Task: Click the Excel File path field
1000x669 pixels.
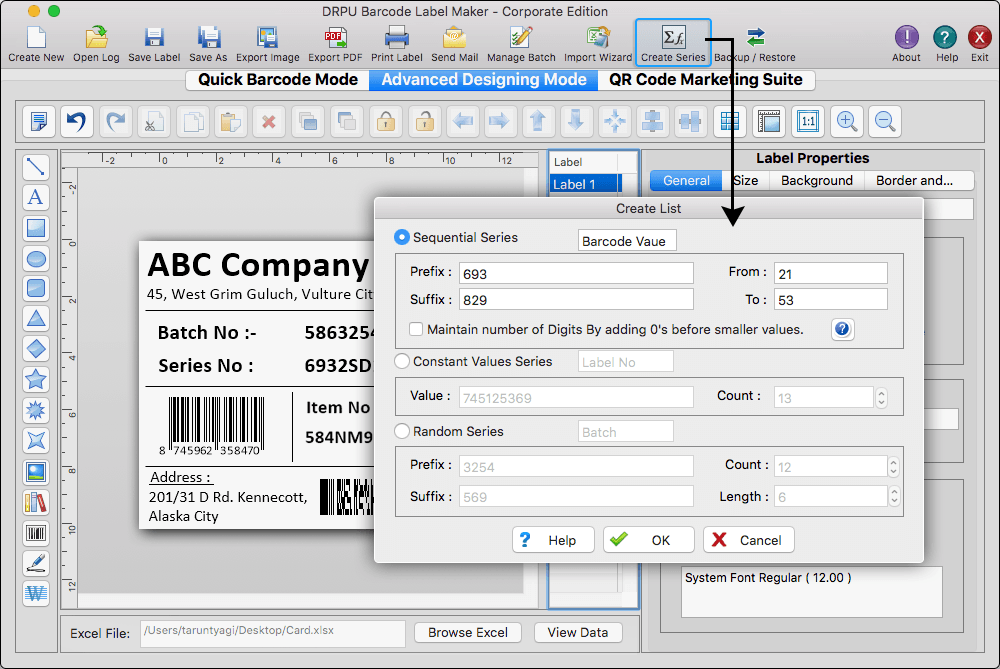Action: (272, 633)
